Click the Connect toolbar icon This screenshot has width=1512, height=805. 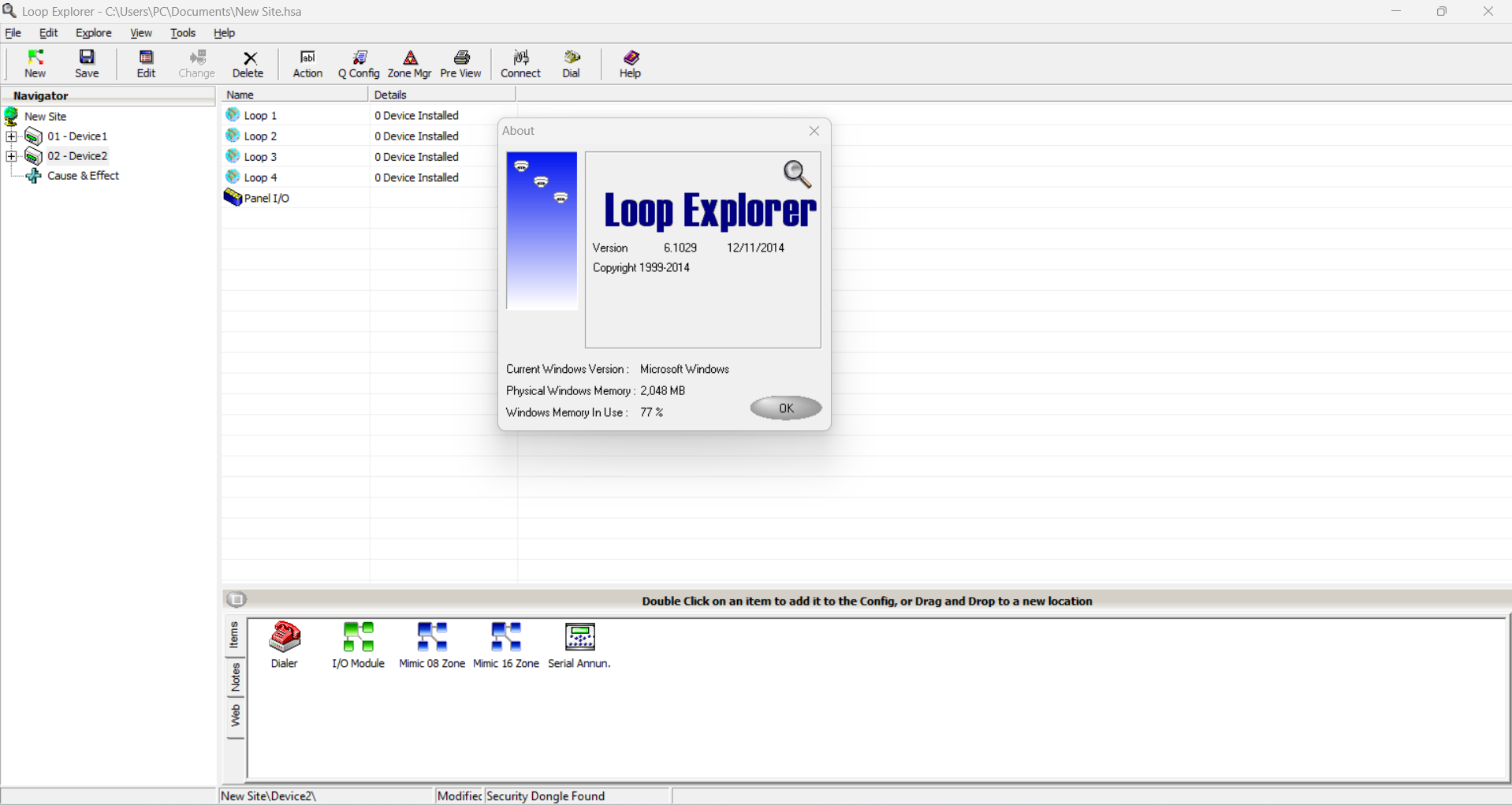[x=520, y=63]
